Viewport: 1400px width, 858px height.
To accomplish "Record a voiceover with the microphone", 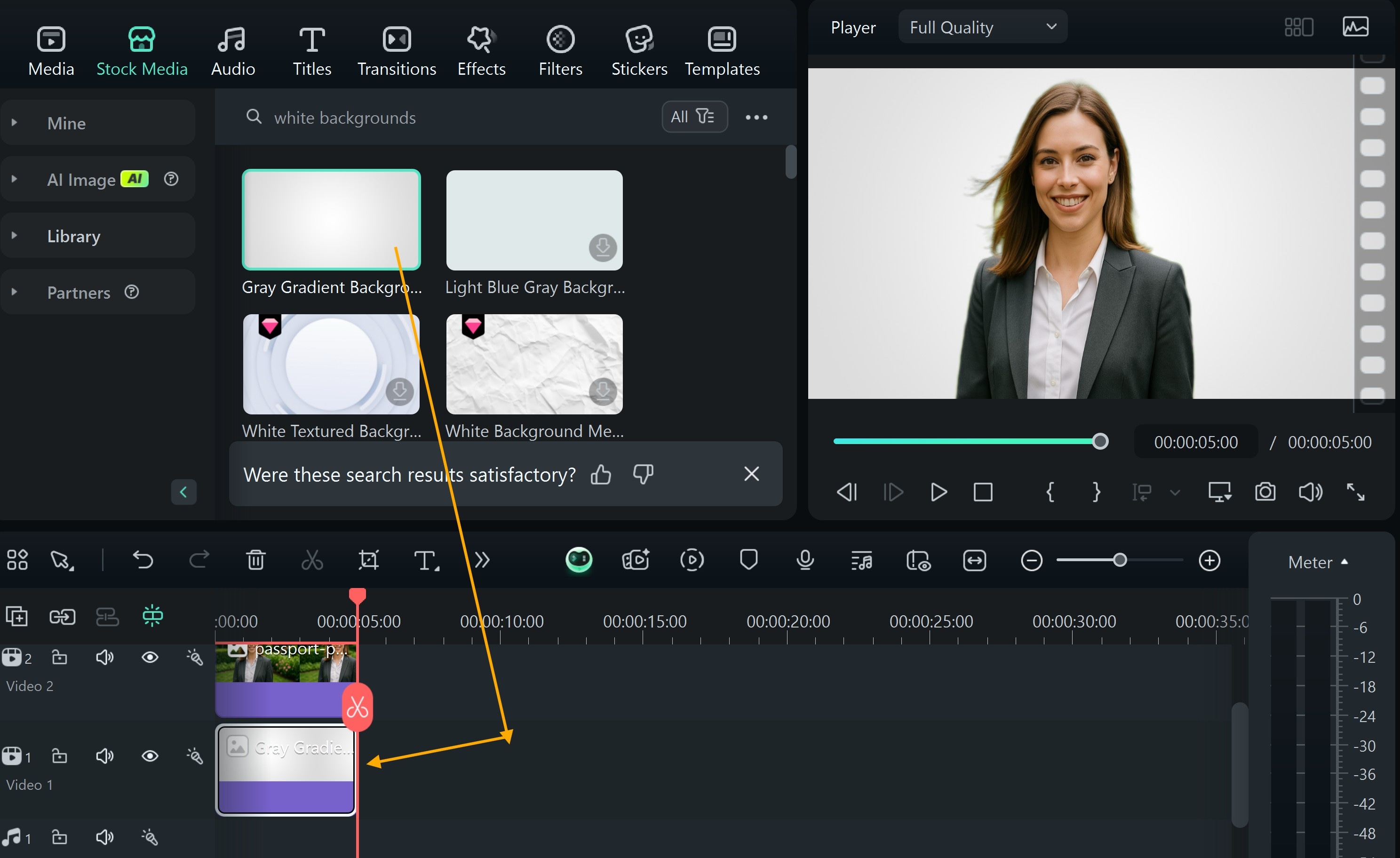I will pos(805,560).
